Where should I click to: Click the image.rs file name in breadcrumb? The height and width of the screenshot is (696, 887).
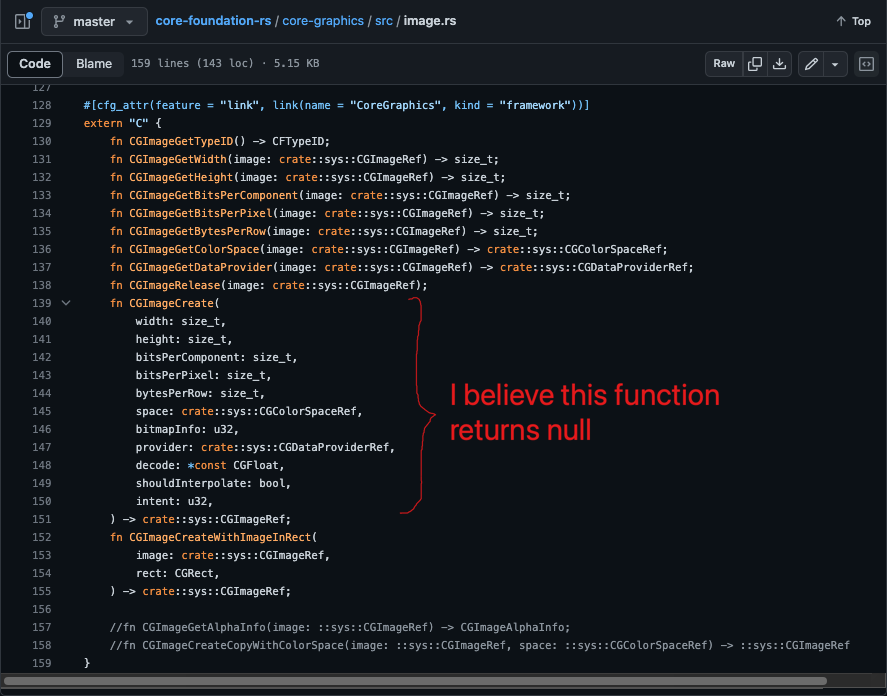coord(430,21)
